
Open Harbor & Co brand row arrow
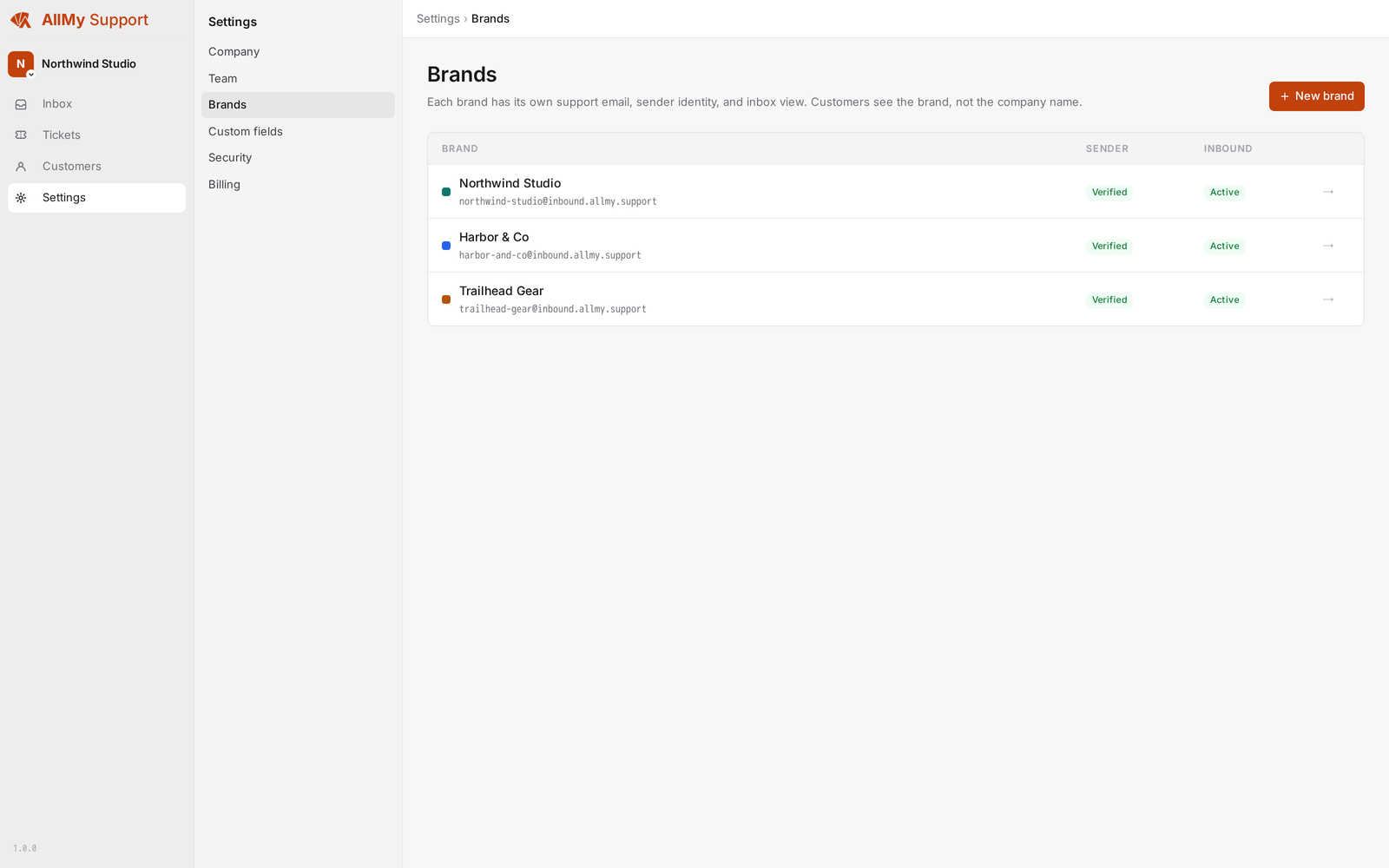[x=1328, y=246]
